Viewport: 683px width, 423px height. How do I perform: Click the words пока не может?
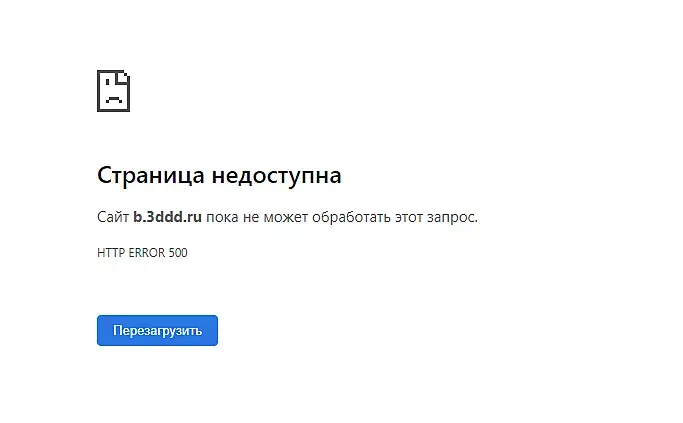coord(257,217)
